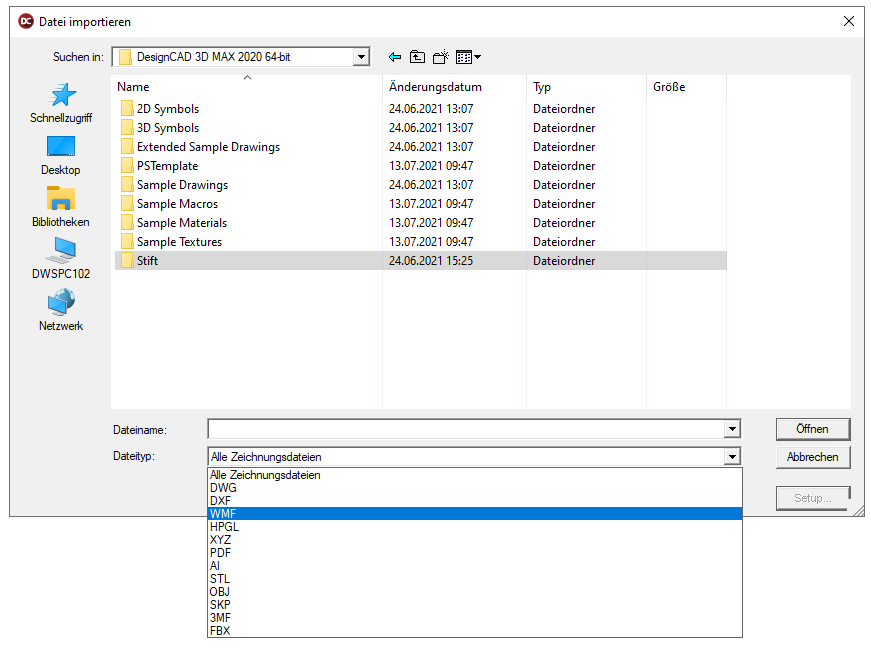
Task: Click the Schnellzugriff star icon
Action: [x=61, y=96]
